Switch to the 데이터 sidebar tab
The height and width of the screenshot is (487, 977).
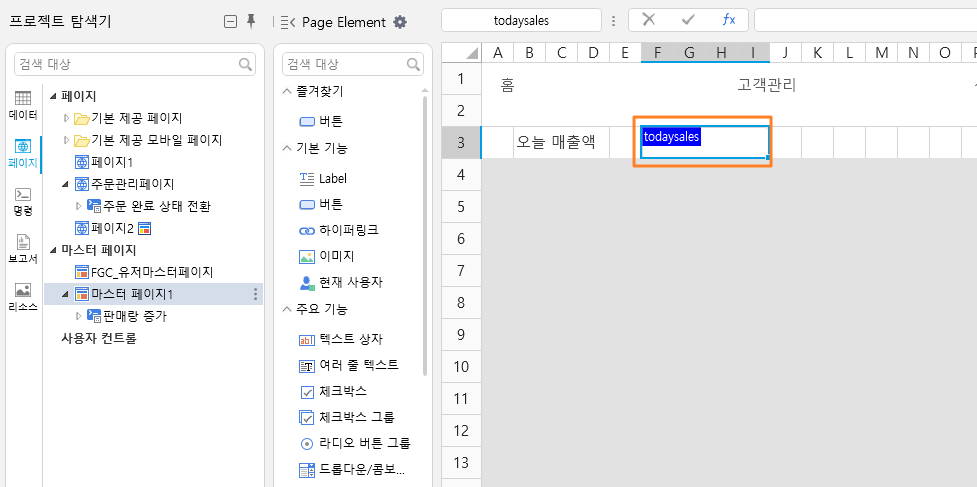tap(23, 106)
